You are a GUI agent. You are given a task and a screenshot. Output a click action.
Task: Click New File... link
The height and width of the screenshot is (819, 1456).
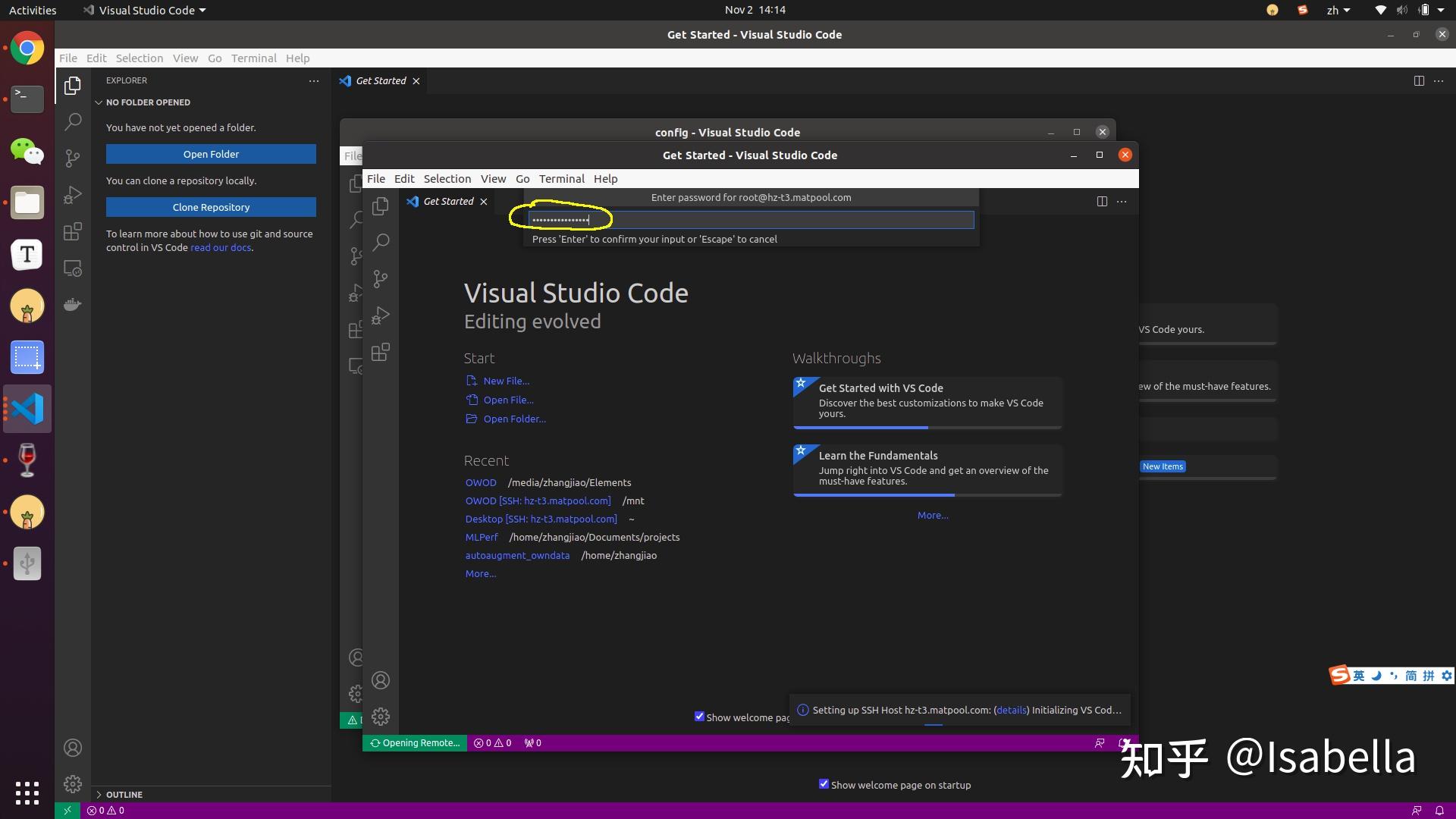[507, 381]
